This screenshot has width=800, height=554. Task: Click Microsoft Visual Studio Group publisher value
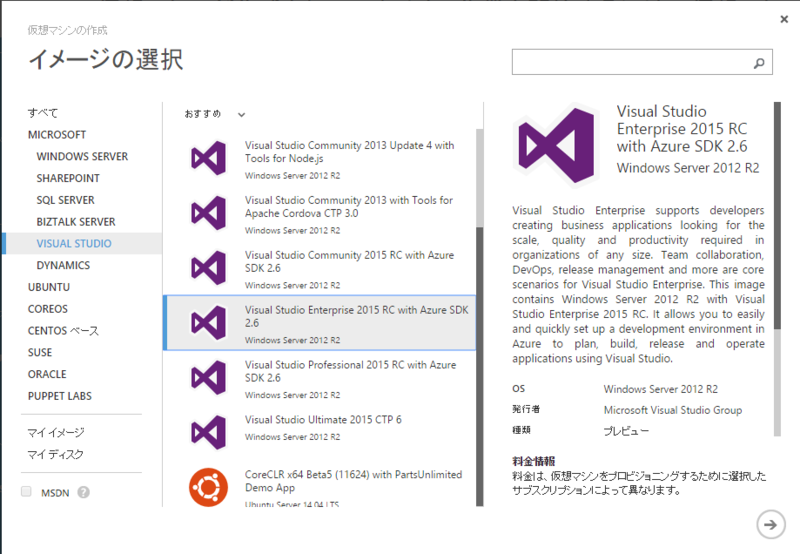(673, 410)
